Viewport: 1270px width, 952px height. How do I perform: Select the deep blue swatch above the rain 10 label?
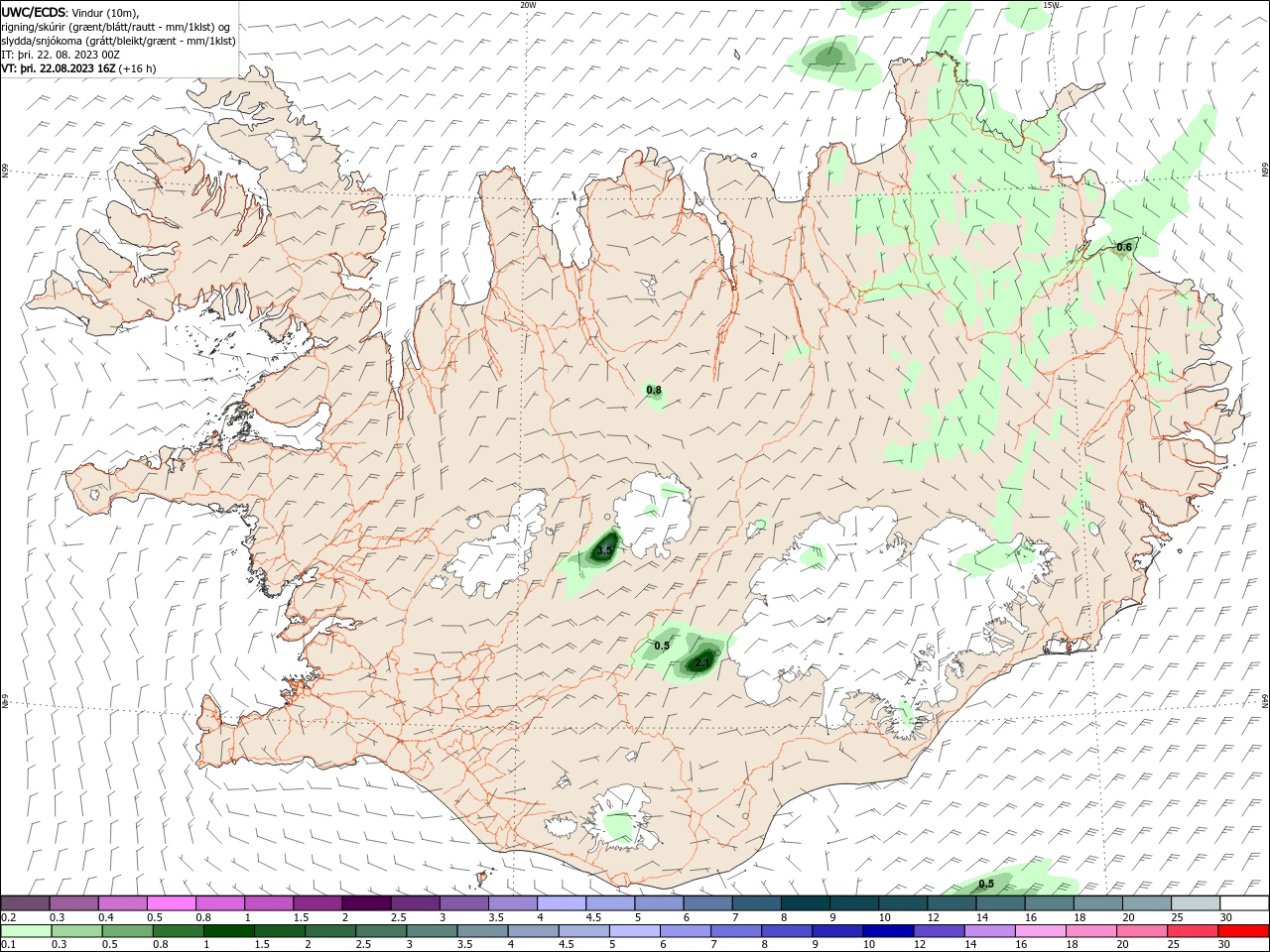887,931
